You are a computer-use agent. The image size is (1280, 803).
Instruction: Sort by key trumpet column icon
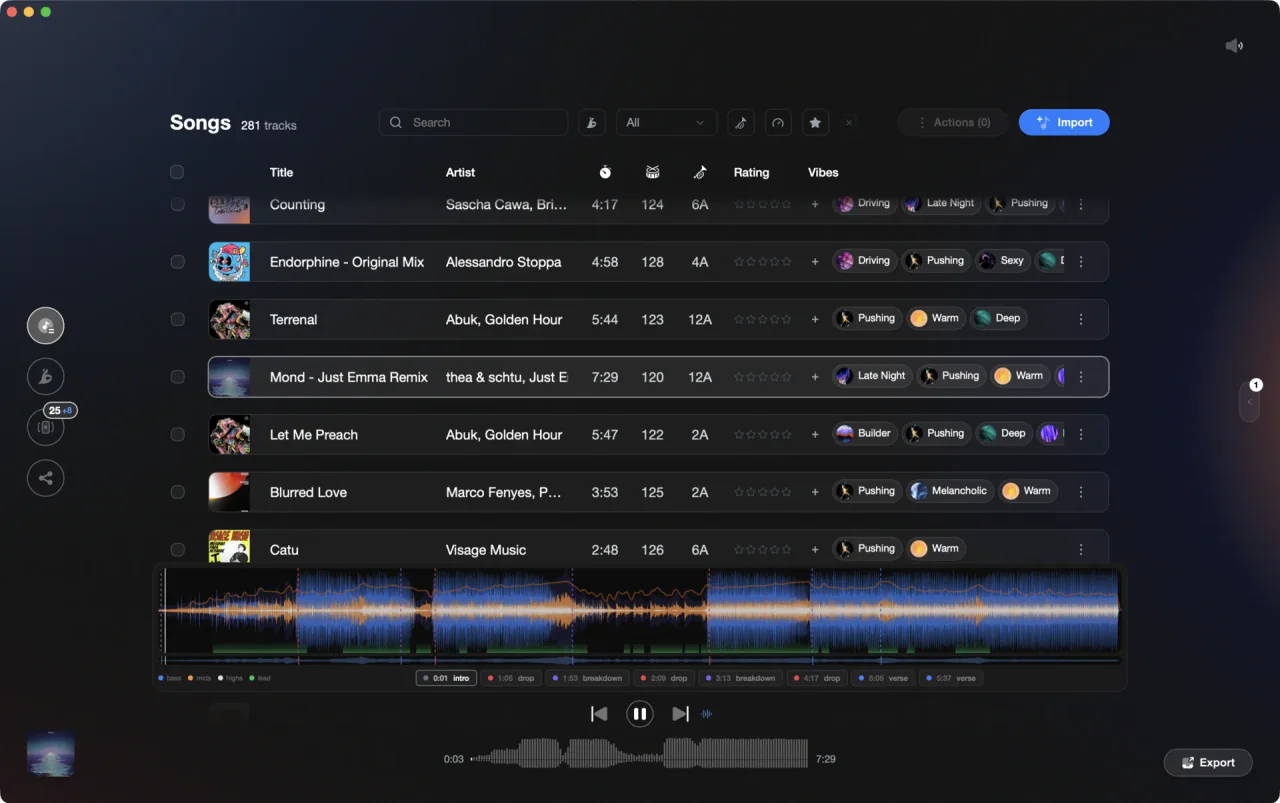point(700,172)
